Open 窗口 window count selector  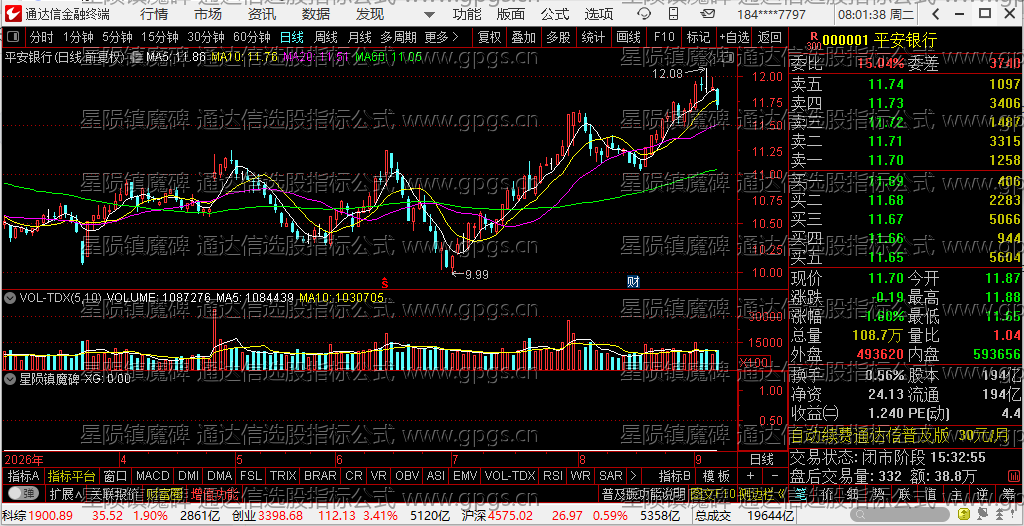point(116,476)
